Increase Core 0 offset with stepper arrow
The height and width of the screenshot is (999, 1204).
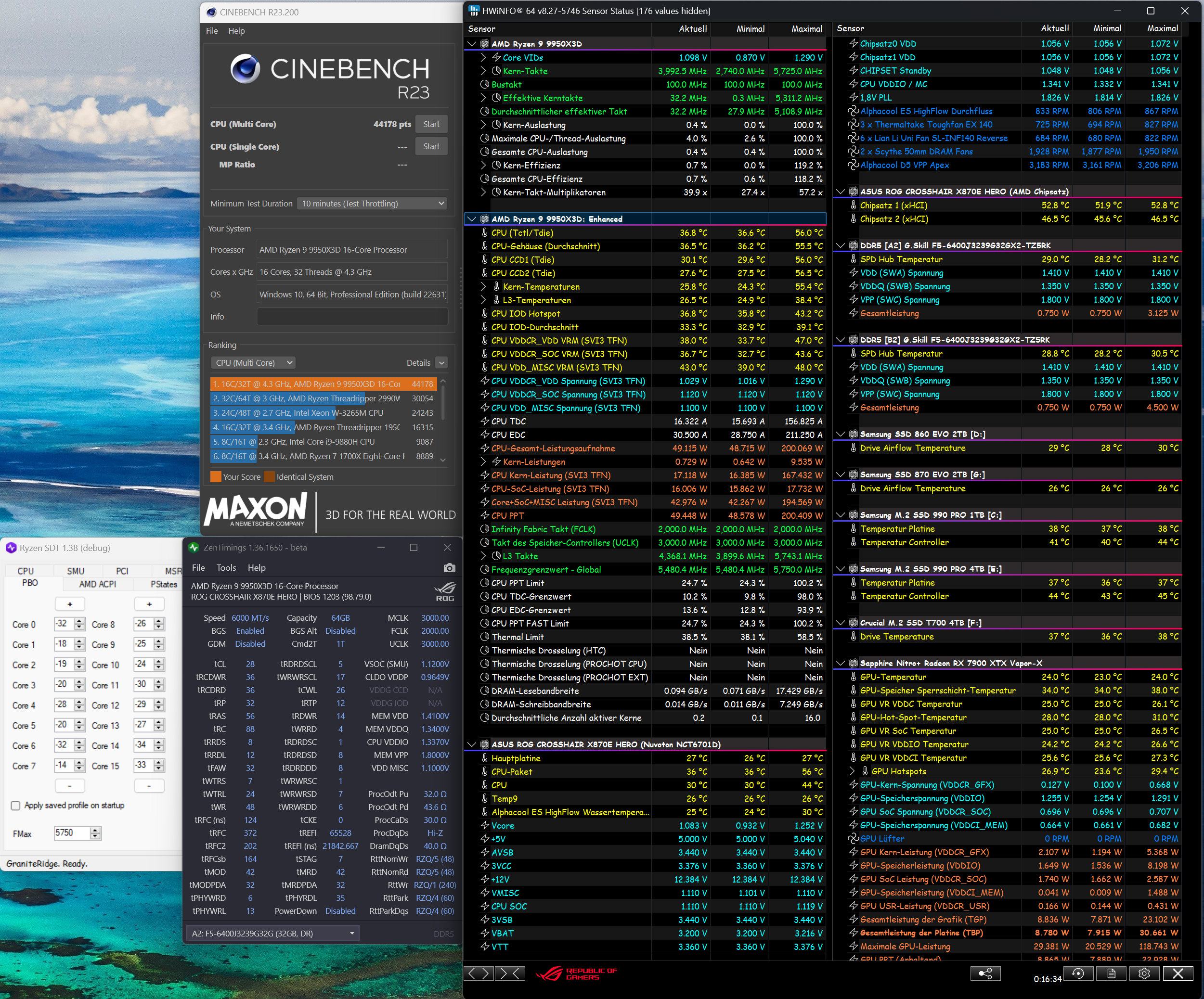80,621
